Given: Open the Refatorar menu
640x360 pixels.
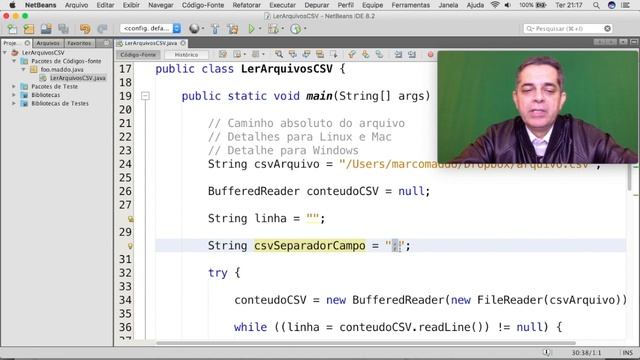Looking at the screenshot, I should coord(247,5).
